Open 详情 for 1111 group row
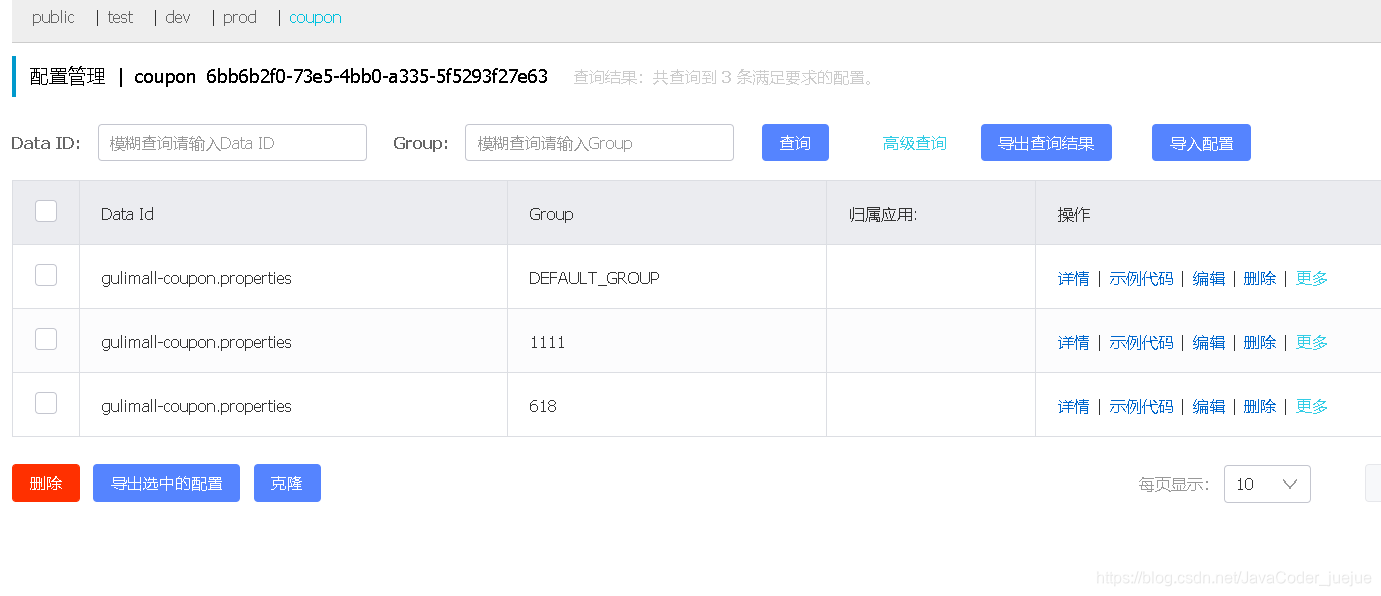Image resolution: width=1381 pixels, height=596 pixels. (x=1073, y=342)
